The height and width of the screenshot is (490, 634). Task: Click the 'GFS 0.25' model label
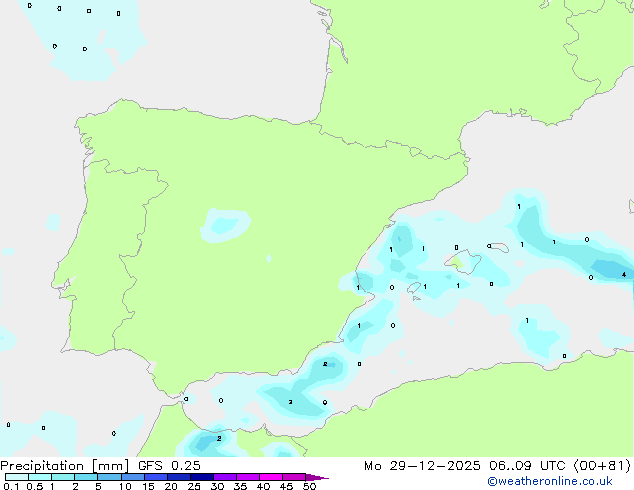[x=169, y=466]
